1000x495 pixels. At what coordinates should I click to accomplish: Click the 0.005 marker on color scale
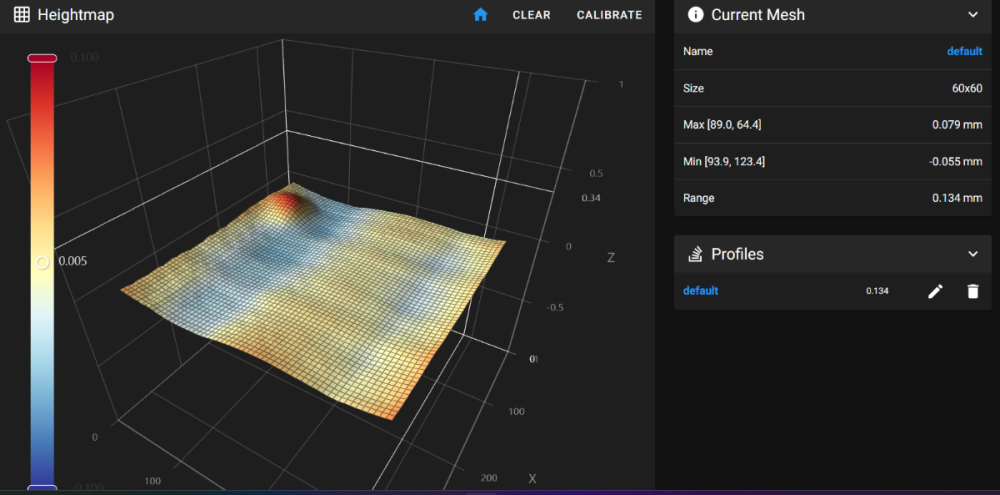42,262
